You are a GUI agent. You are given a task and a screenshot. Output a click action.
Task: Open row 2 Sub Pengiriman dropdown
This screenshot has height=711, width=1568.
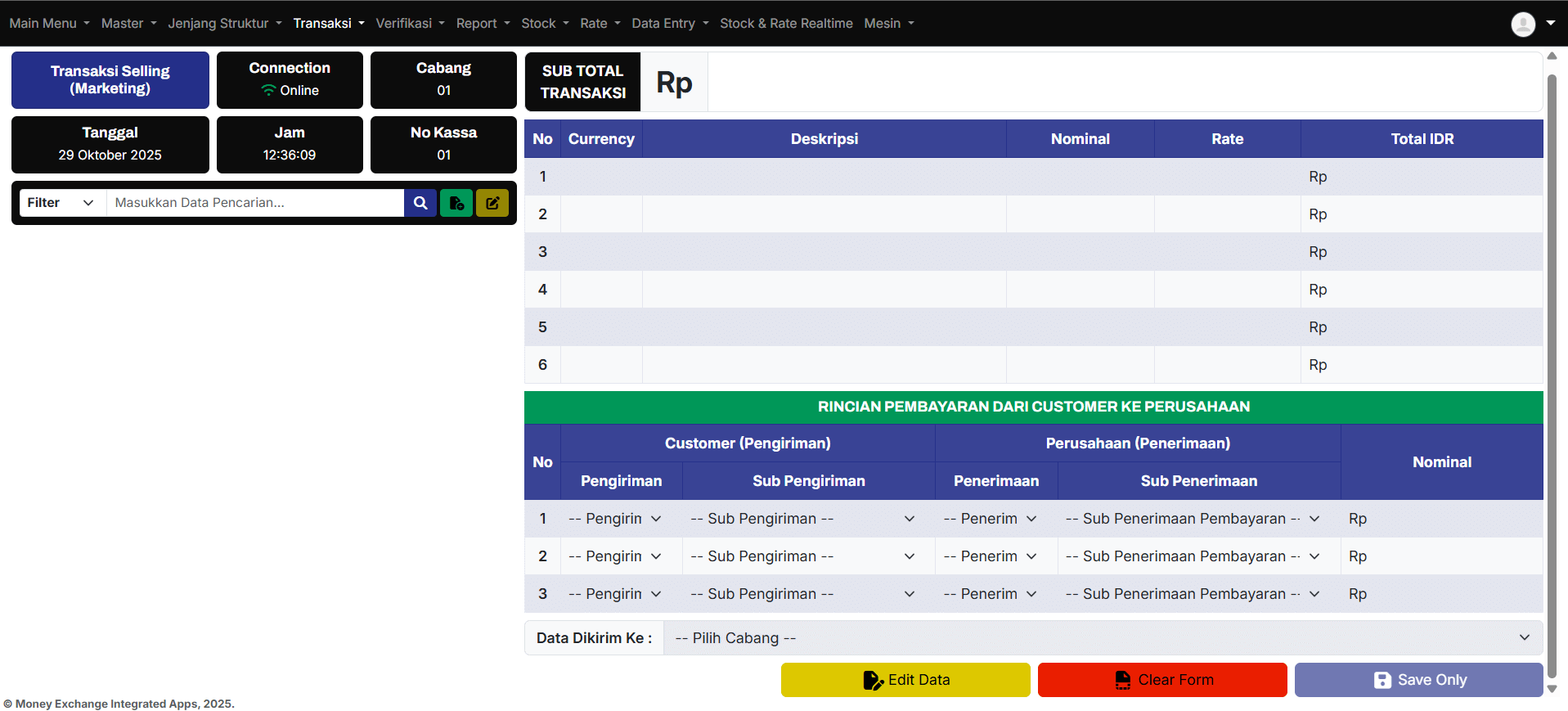pos(802,556)
